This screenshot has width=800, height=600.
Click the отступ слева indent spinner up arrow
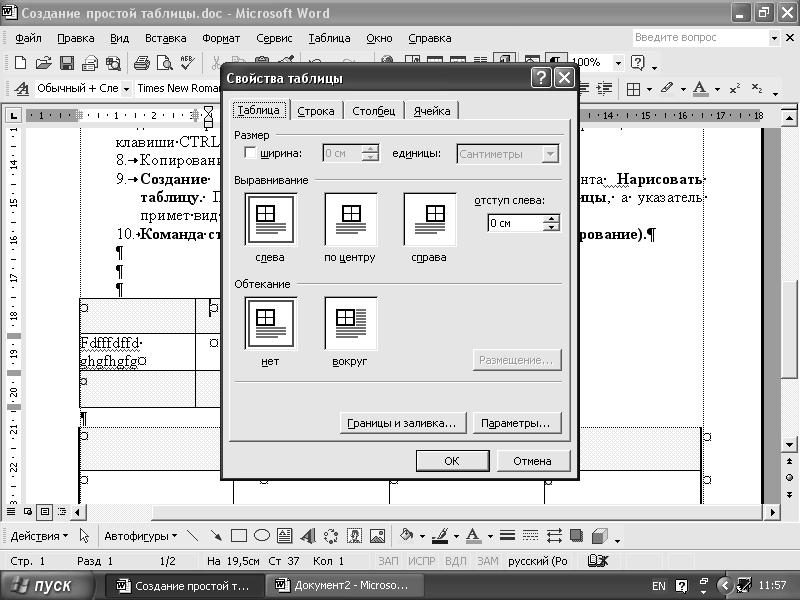(551, 219)
